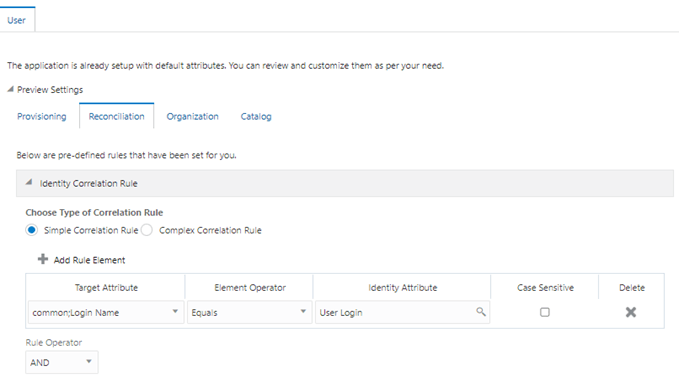Open the Rule Operator AND dropdown
The image size is (679, 378).
point(62,362)
